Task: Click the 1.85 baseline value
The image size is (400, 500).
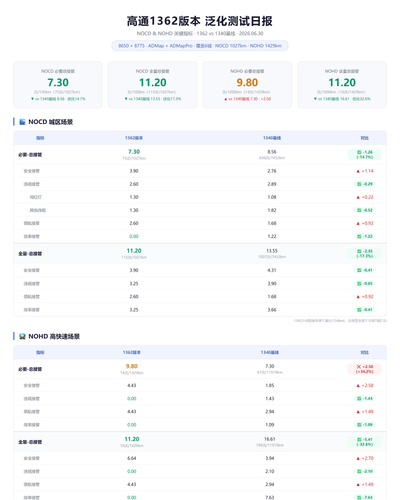Action: pos(270,385)
